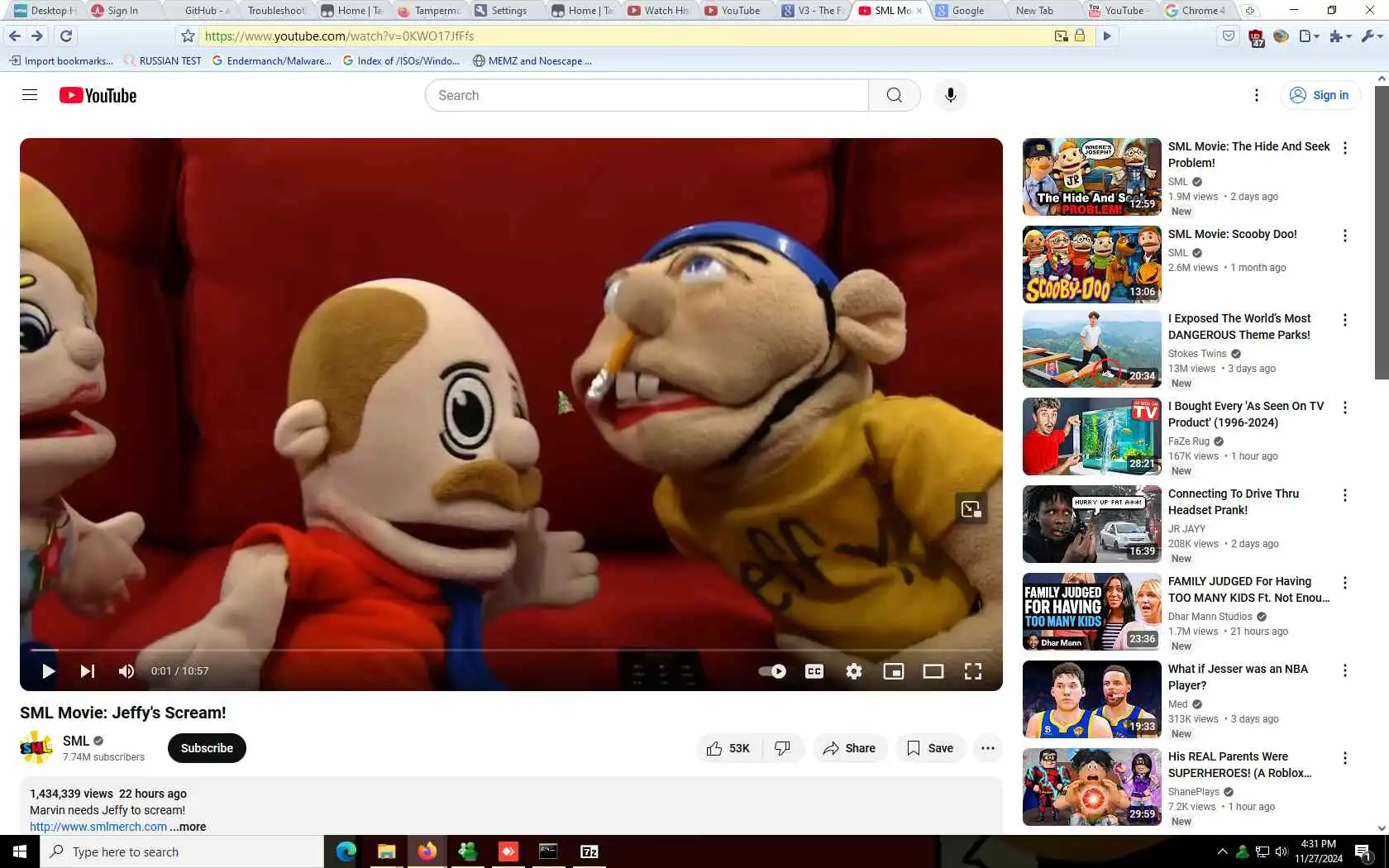
Task: Open RUSSIAN TEST bookmark
Action: (x=163, y=60)
